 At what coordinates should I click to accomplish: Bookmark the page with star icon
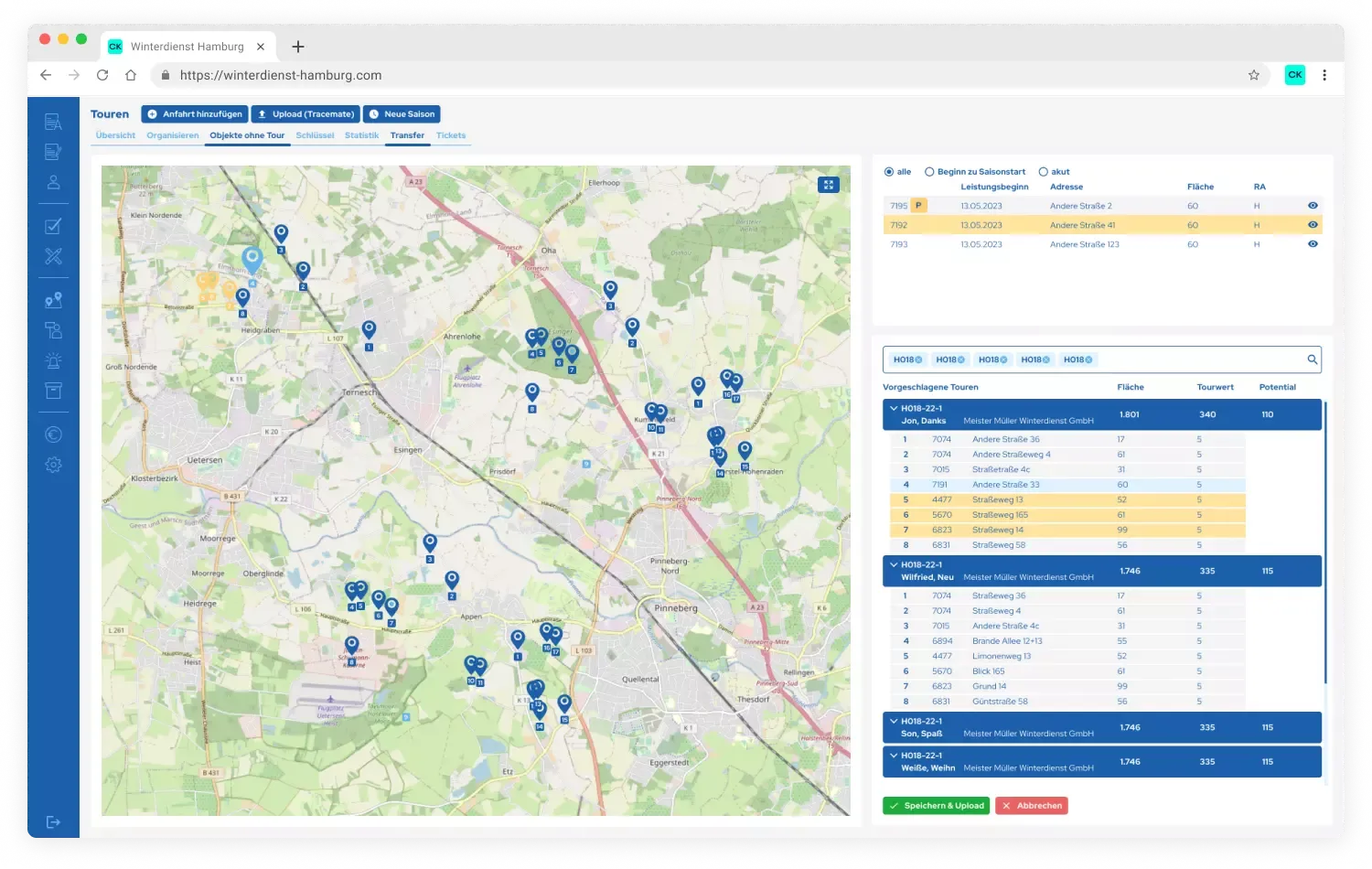(1253, 75)
